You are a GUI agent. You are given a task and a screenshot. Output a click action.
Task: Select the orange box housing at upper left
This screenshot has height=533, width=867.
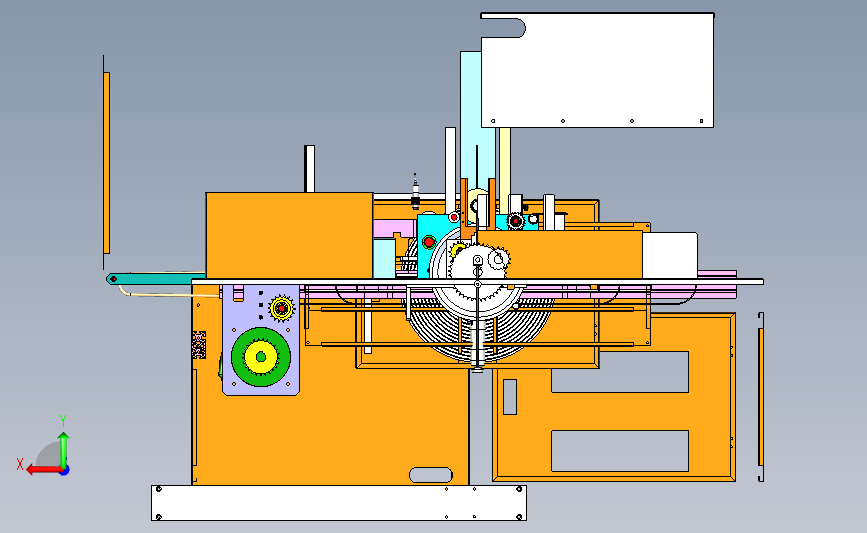coord(289,236)
